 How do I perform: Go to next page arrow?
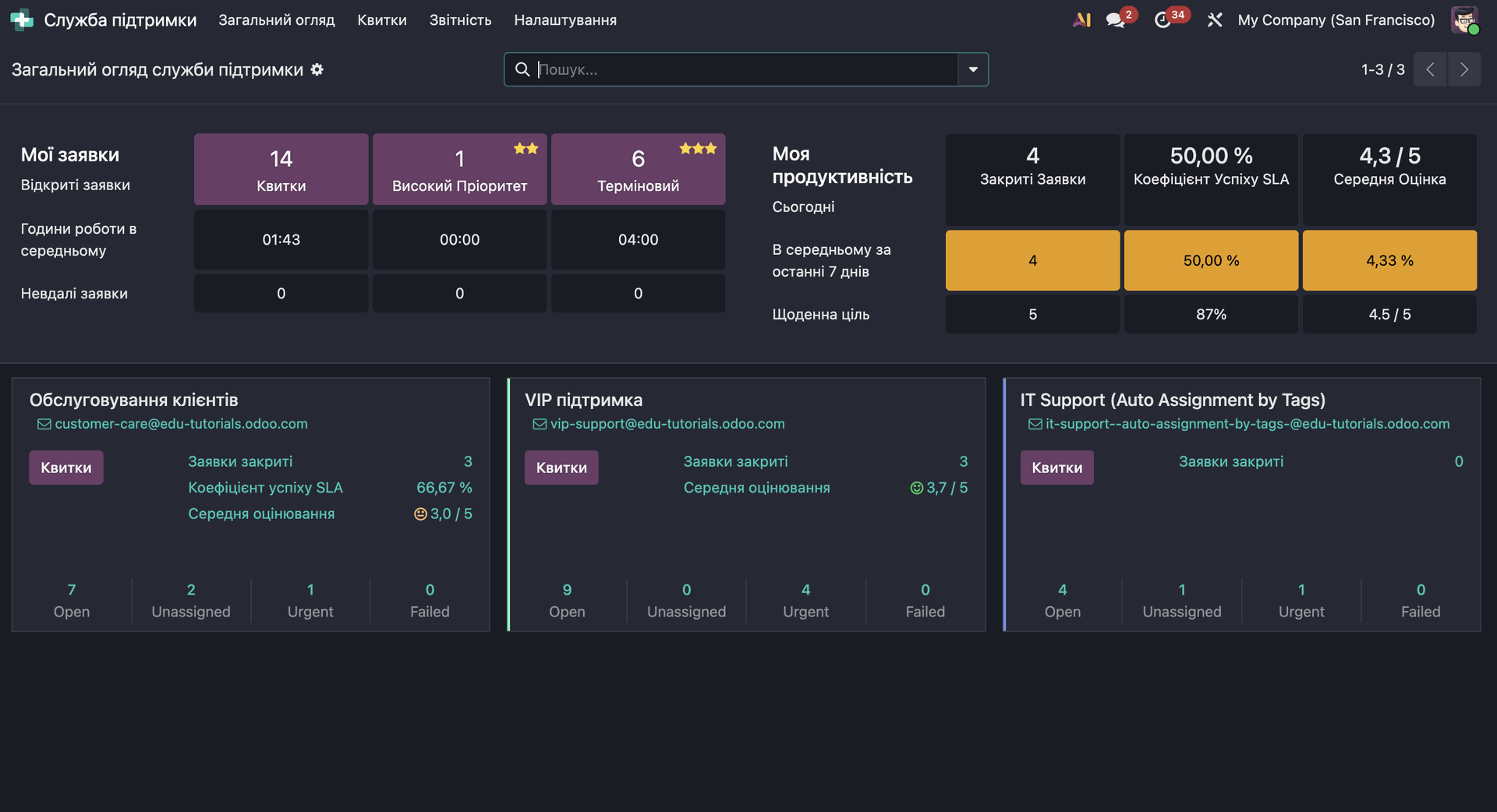[x=1463, y=69]
